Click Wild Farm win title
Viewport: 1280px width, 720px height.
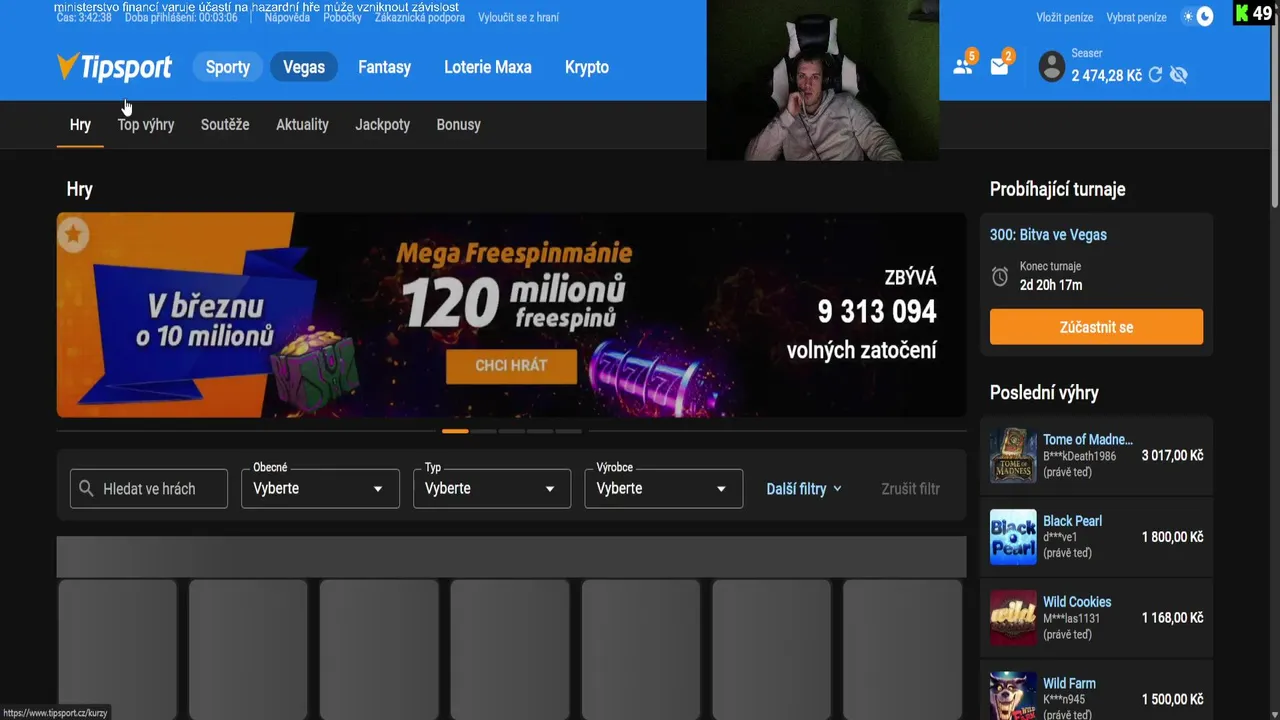click(1069, 684)
